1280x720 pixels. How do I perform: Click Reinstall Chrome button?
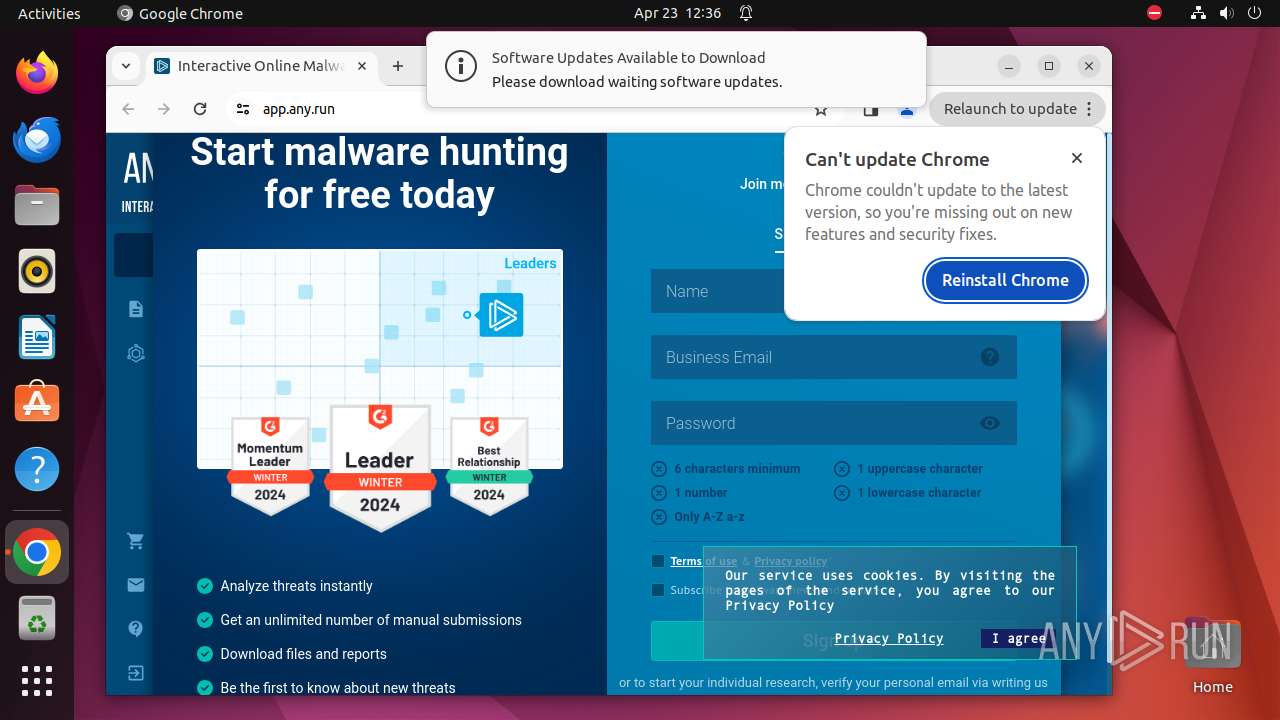click(x=1005, y=280)
